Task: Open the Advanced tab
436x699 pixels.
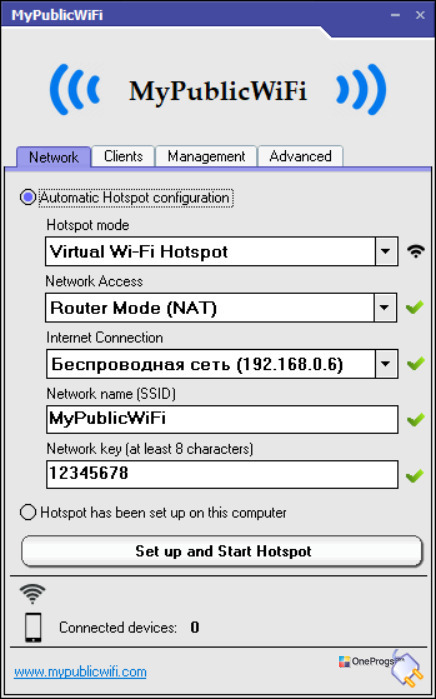Action: (x=300, y=156)
